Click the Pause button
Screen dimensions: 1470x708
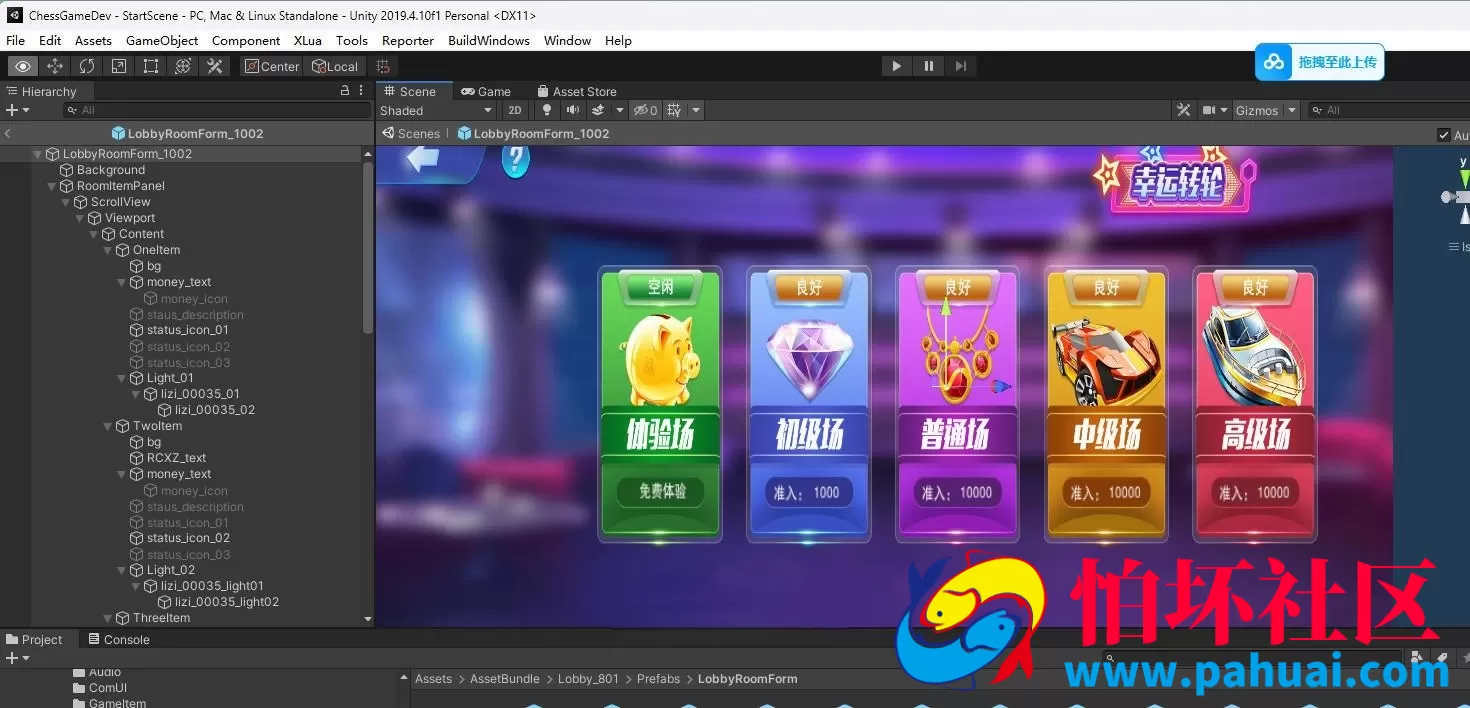[929, 66]
